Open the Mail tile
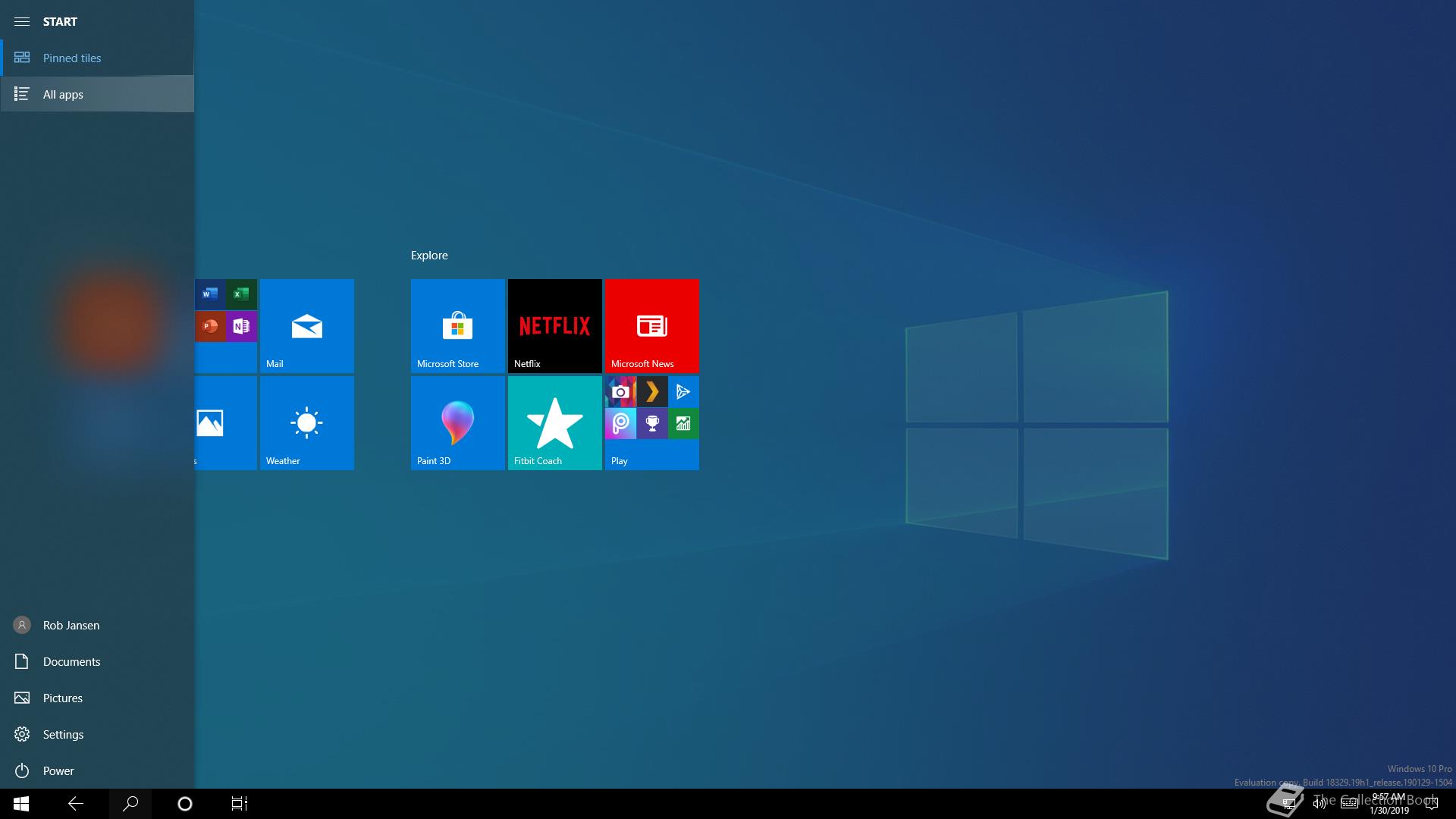Viewport: 1456px width, 819px height. 307,326
